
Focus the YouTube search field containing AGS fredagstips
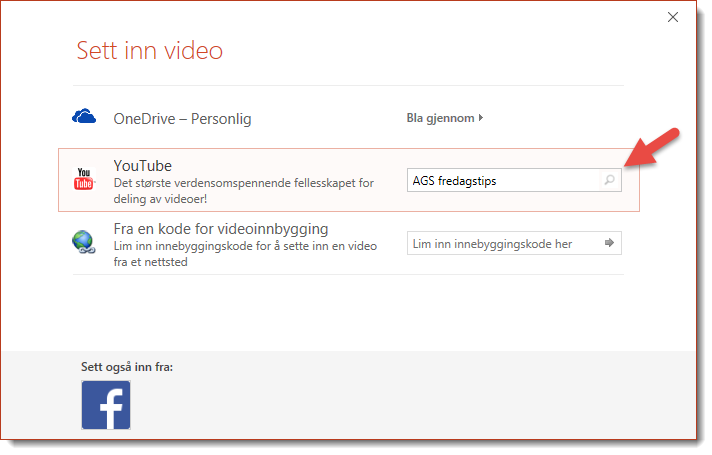(x=500, y=181)
